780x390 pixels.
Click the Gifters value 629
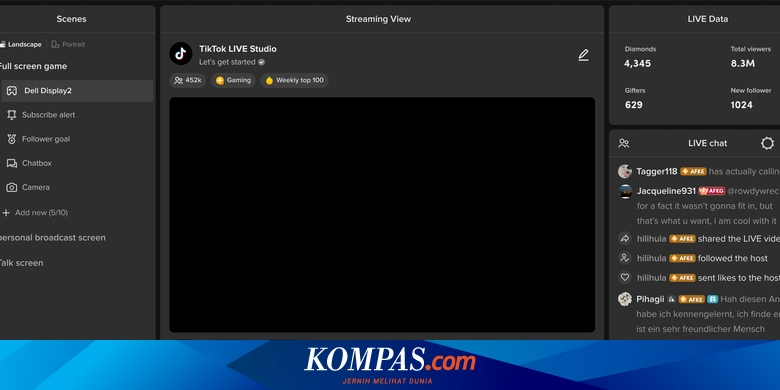634,105
